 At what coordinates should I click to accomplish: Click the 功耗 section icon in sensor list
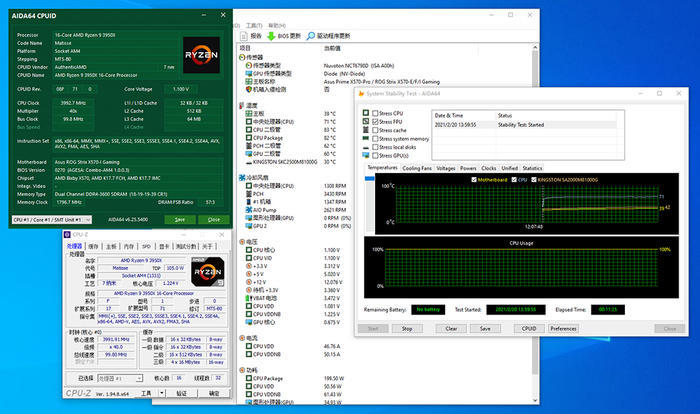coord(242,370)
